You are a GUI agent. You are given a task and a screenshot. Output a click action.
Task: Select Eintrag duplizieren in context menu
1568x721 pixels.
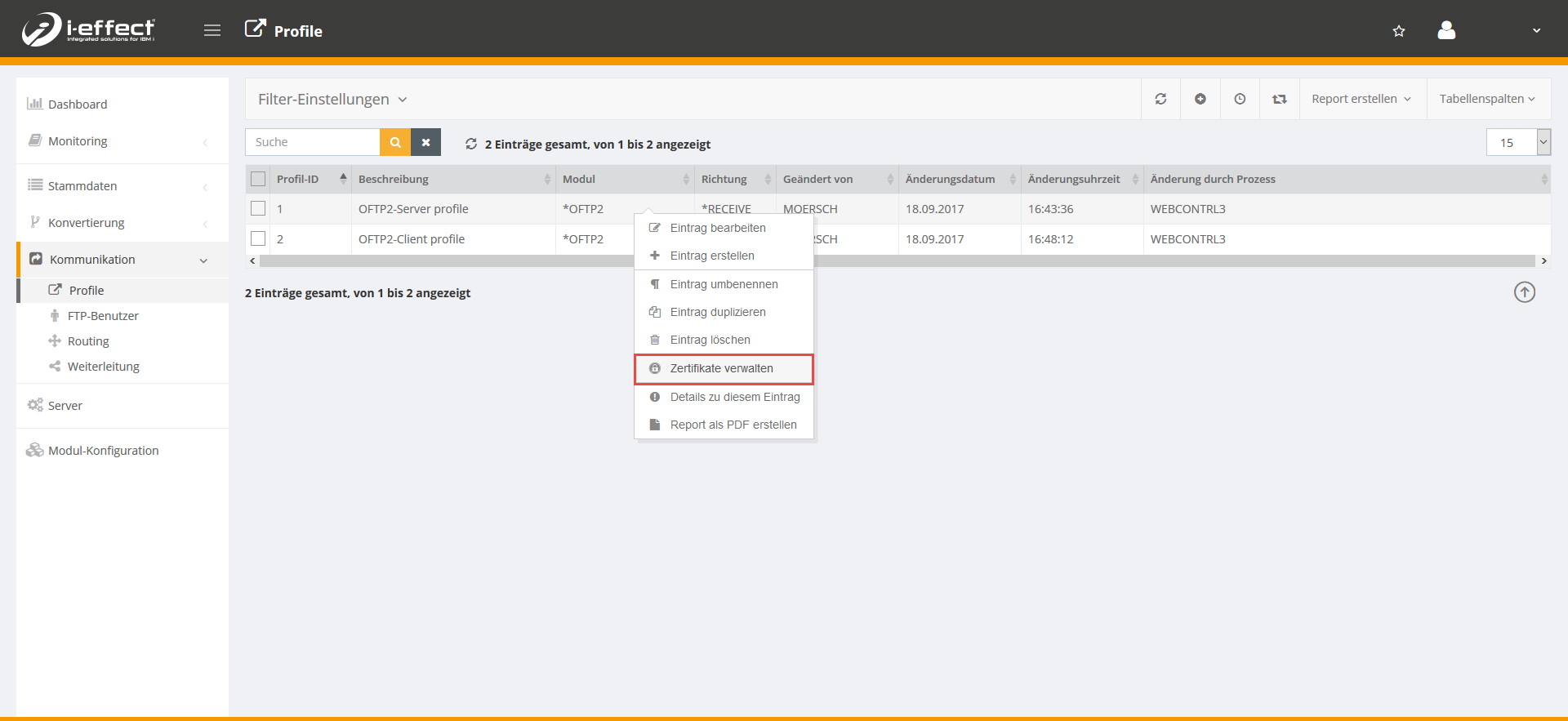pyautogui.click(x=718, y=312)
